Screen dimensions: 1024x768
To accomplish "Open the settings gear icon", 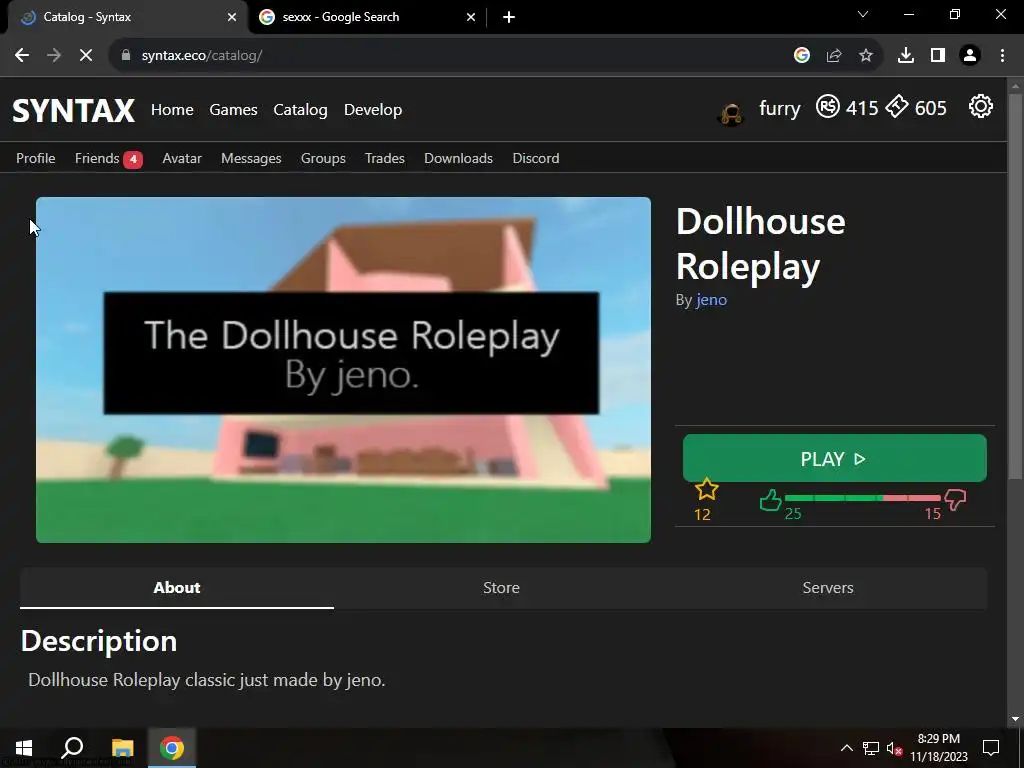I will click(980, 106).
